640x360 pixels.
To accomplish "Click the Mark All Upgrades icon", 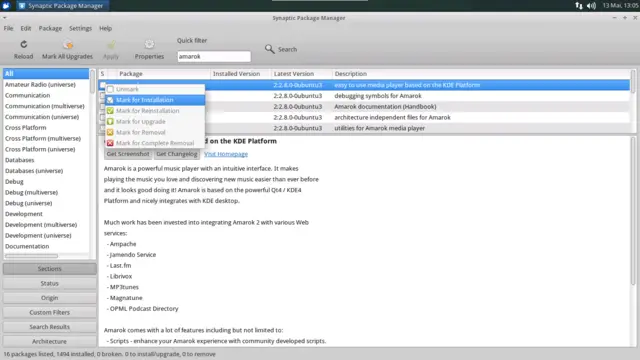I will pos(68,44).
